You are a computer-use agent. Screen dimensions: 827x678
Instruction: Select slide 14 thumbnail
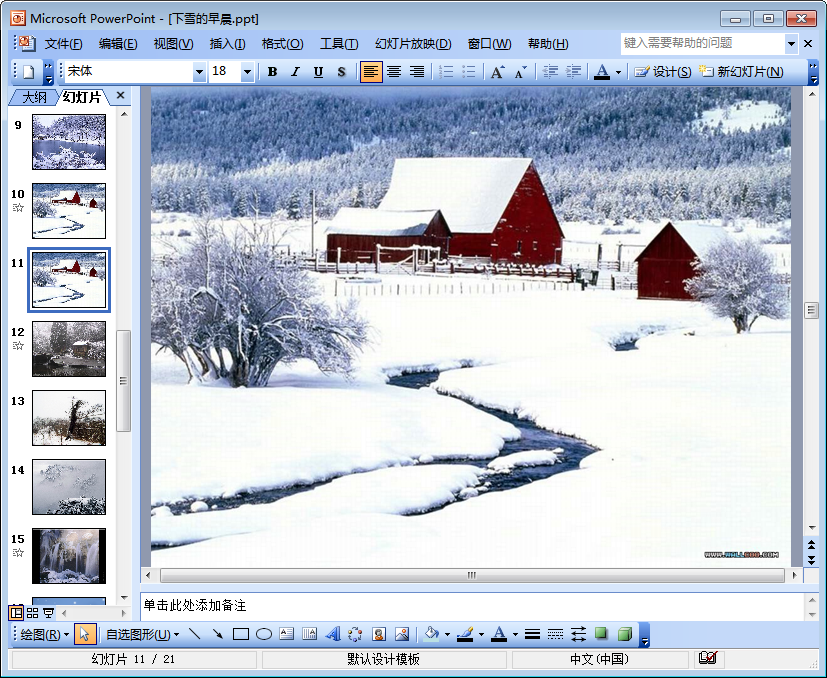(69, 487)
